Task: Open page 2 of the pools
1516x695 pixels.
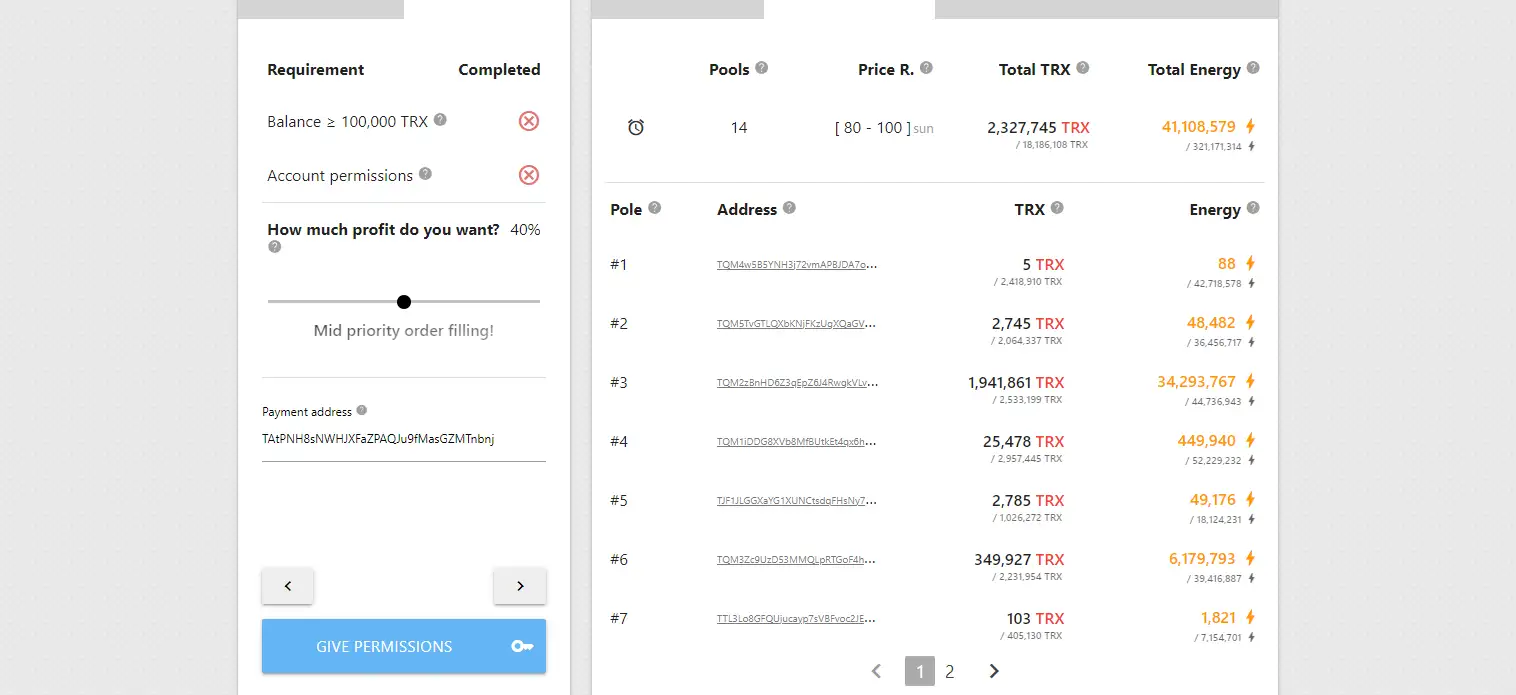Action: coord(950,672)
